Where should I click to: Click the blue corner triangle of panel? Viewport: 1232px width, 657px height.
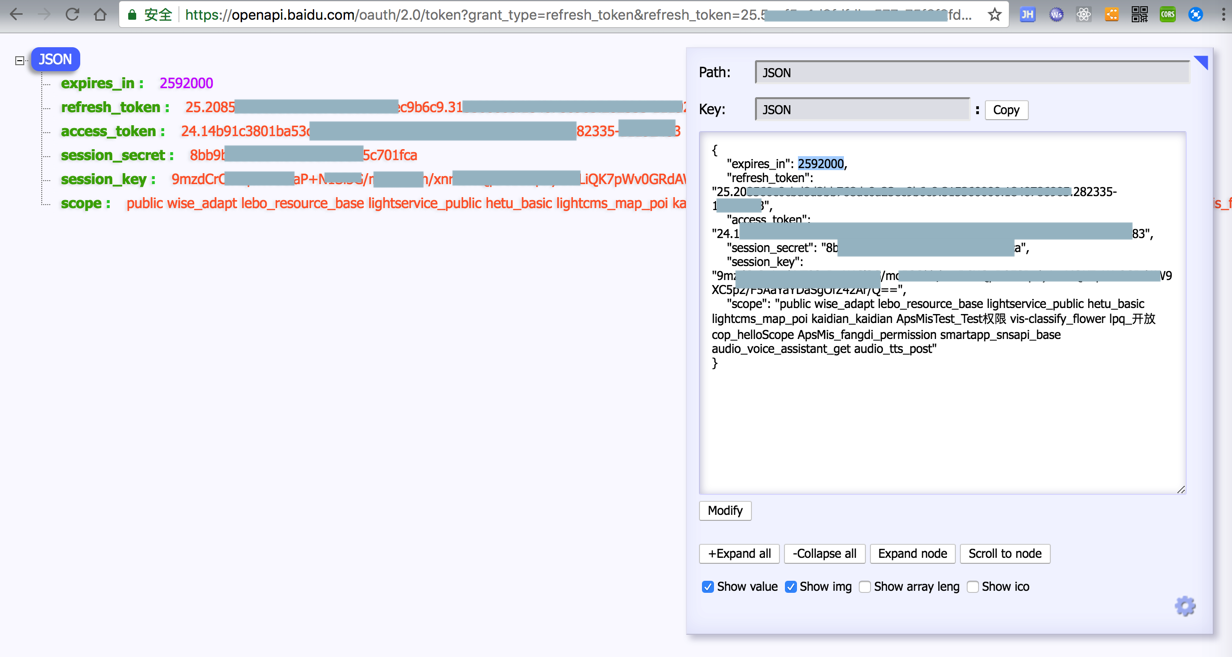coord(1202,62)
